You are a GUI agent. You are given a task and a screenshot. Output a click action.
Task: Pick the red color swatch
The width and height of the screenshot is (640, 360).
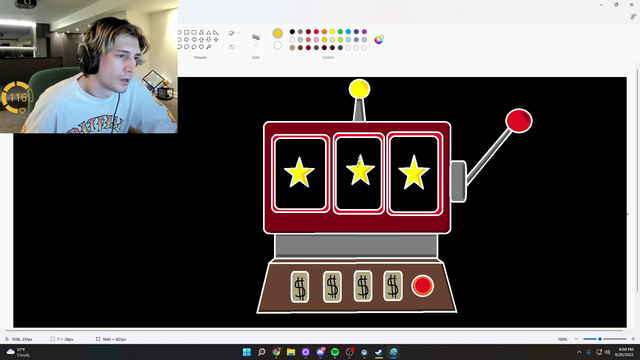(x=316, y=31)
